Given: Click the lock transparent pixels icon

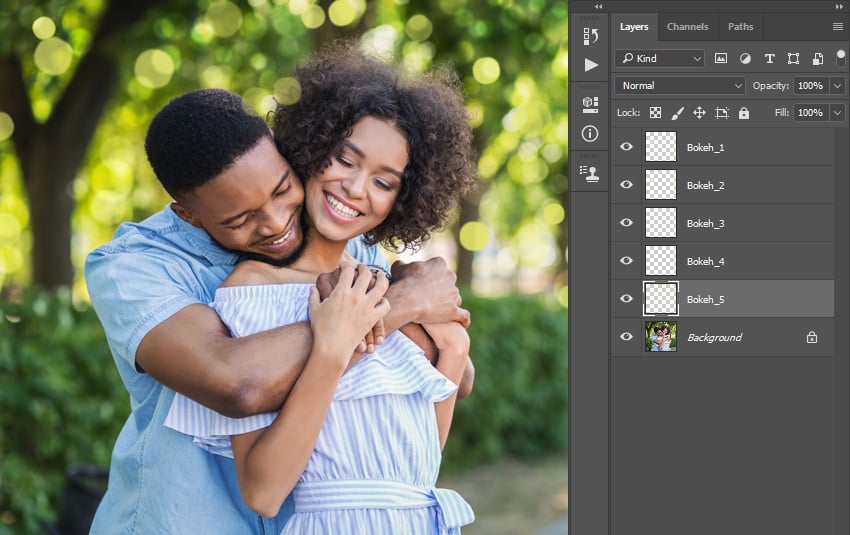Looking at the screenshot, I should tap(655, 113).
